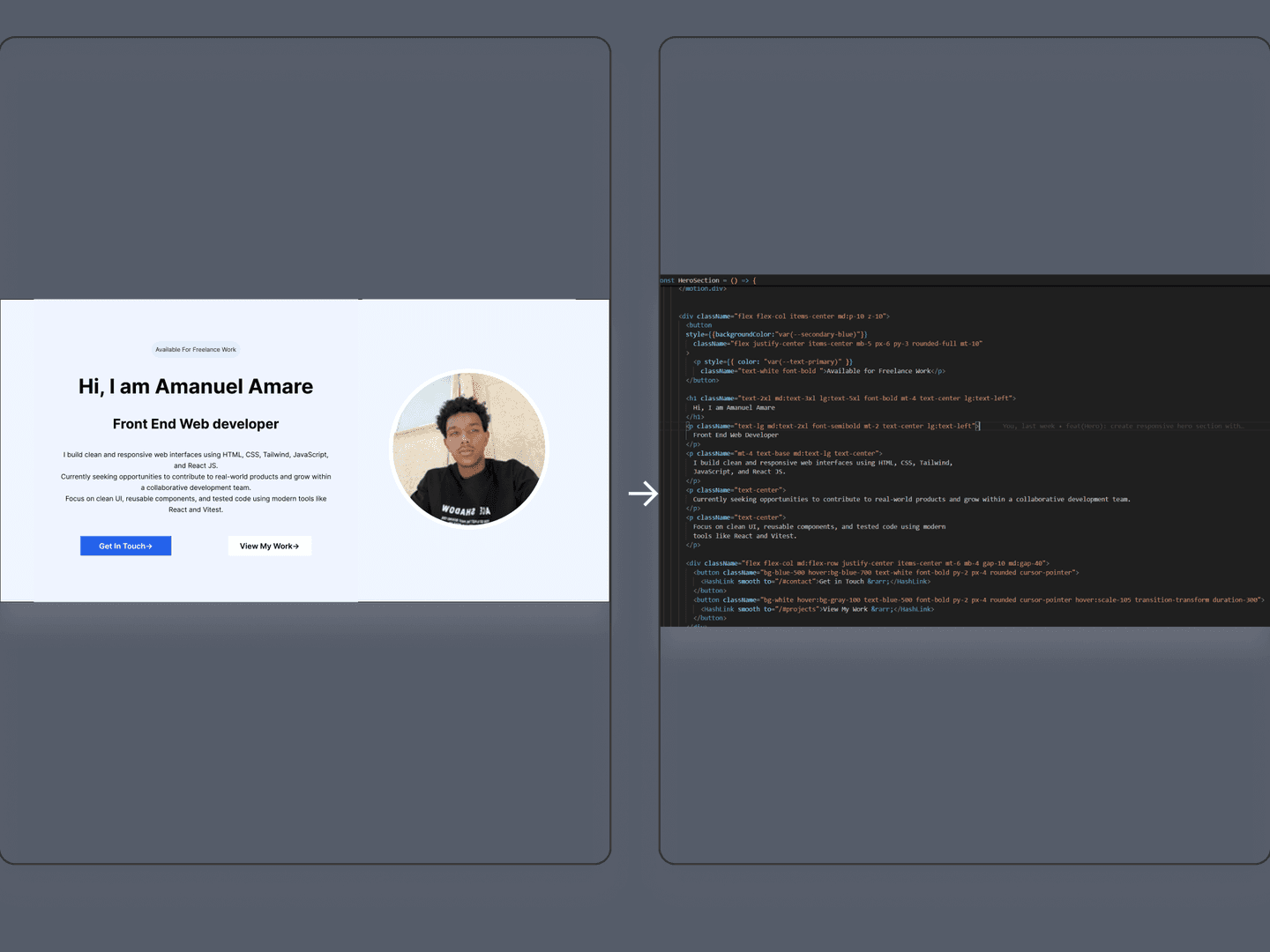Click the 'Front End Web developer' subtitle
1270x952 pixels.
pyautogui.click(x=196, y=424)
